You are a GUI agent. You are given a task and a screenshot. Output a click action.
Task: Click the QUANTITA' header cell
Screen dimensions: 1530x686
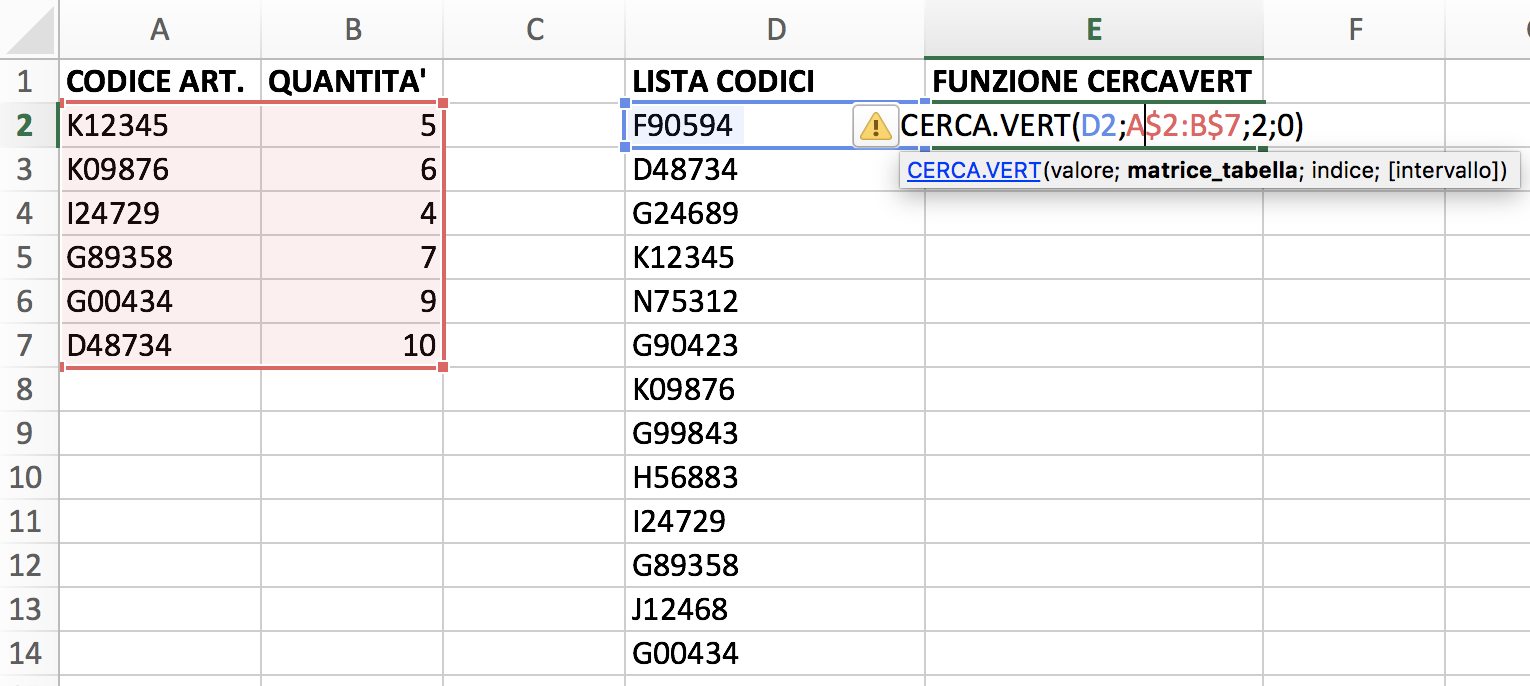pos(352,81)
